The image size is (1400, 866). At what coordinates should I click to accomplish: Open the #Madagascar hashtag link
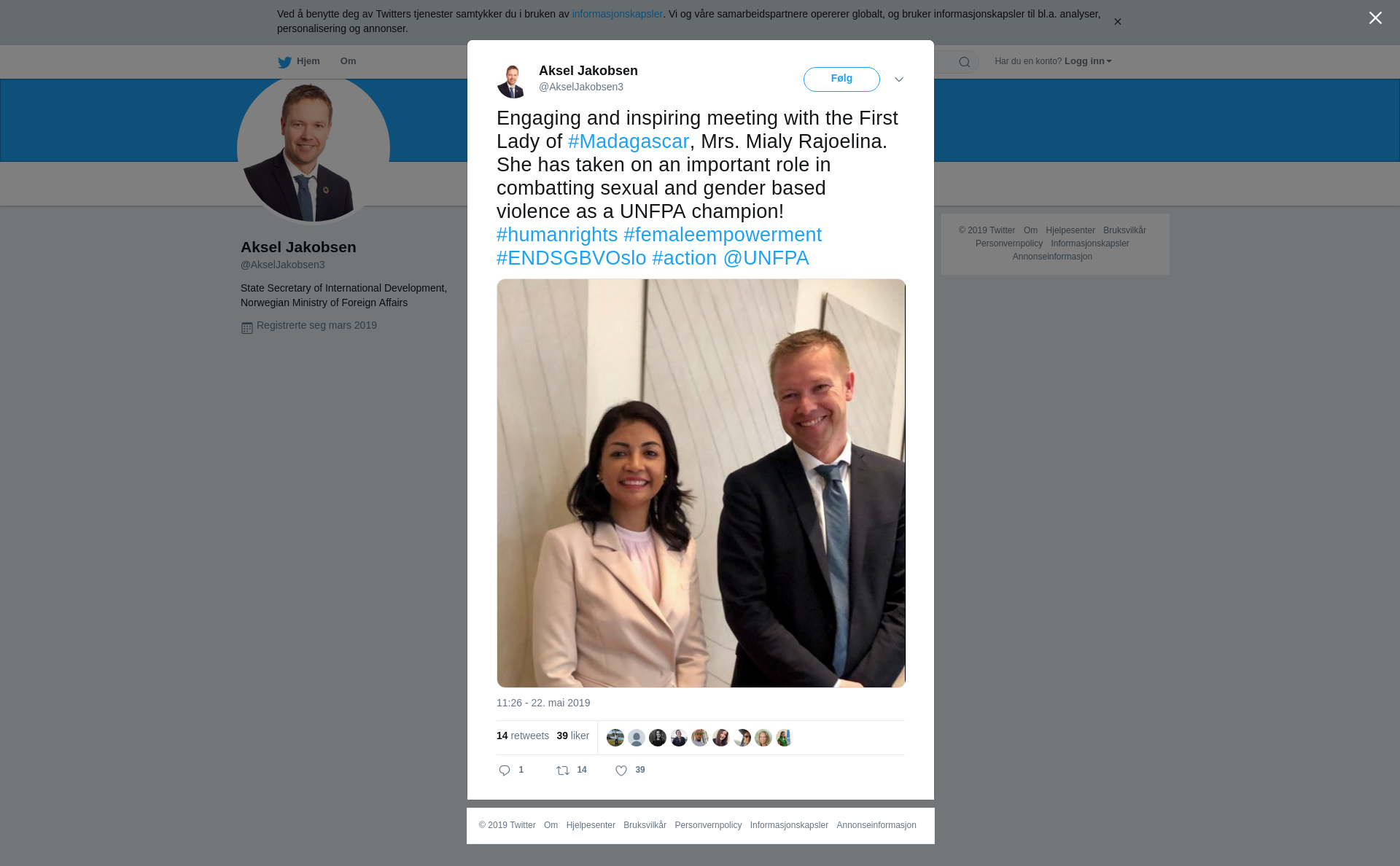[629, 141]
